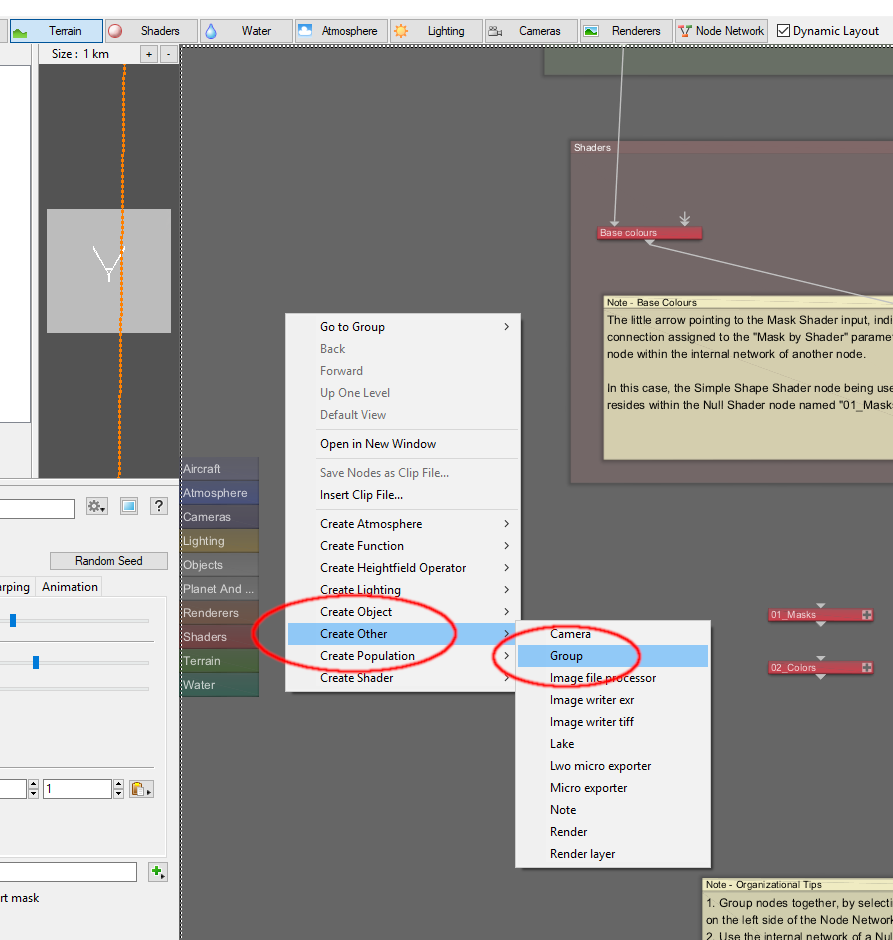Select Render in the submenu
Viewport: 893px width, 940px height.
pyautogui.click(x=613, y=831)
